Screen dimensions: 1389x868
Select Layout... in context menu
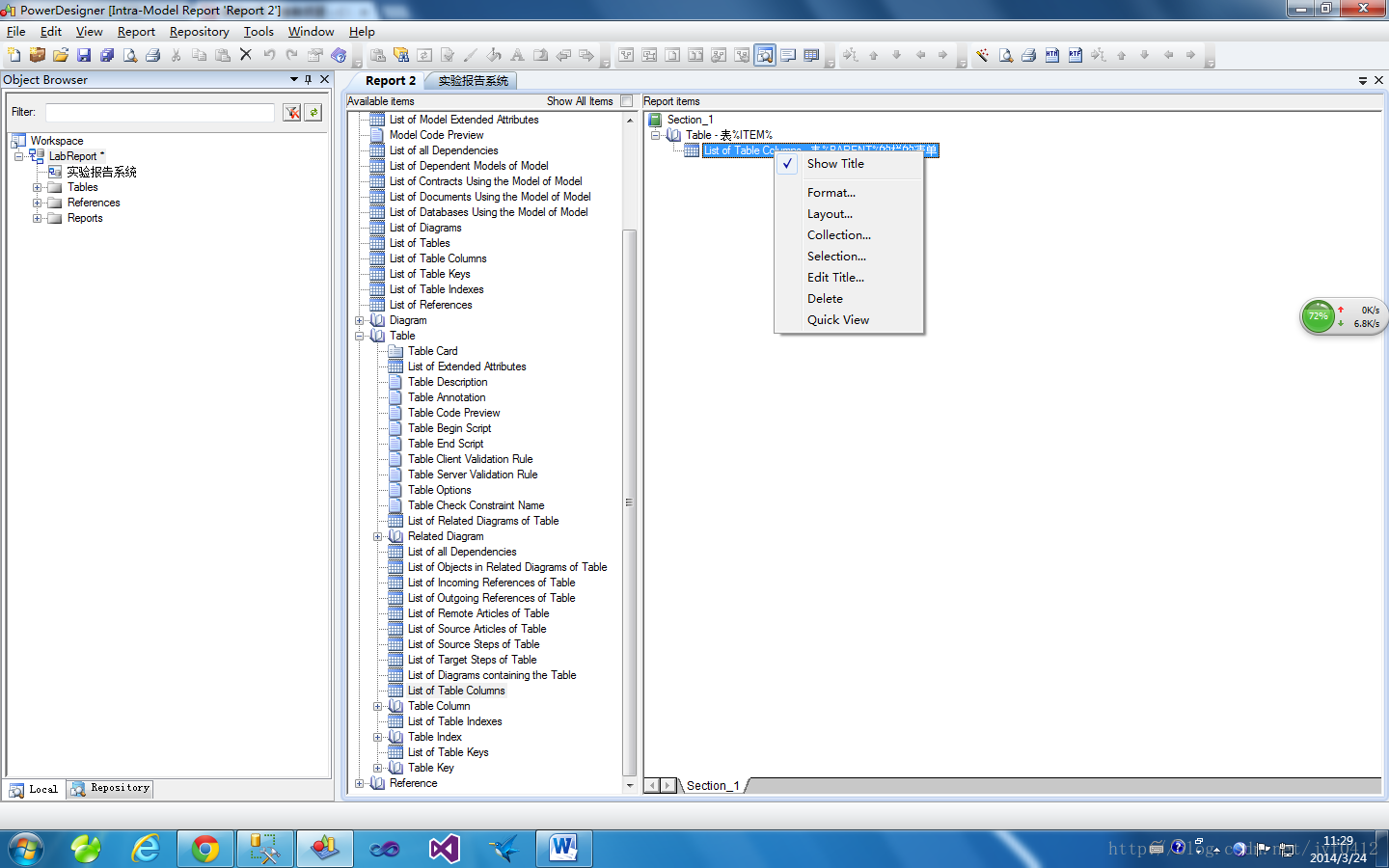pyautogui.click(x=849, y=214)
